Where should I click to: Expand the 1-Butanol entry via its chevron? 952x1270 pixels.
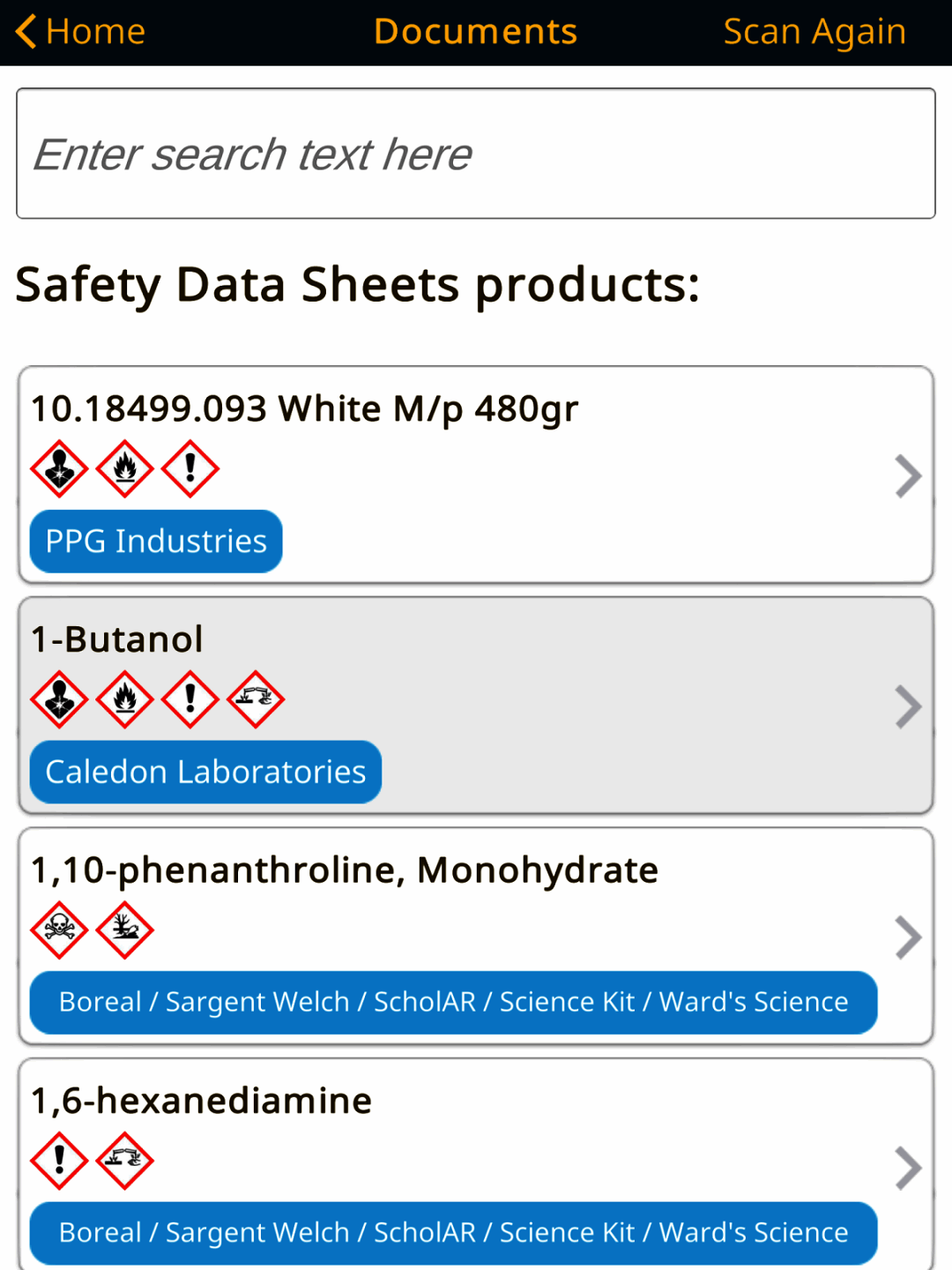[x=909, y=706]
